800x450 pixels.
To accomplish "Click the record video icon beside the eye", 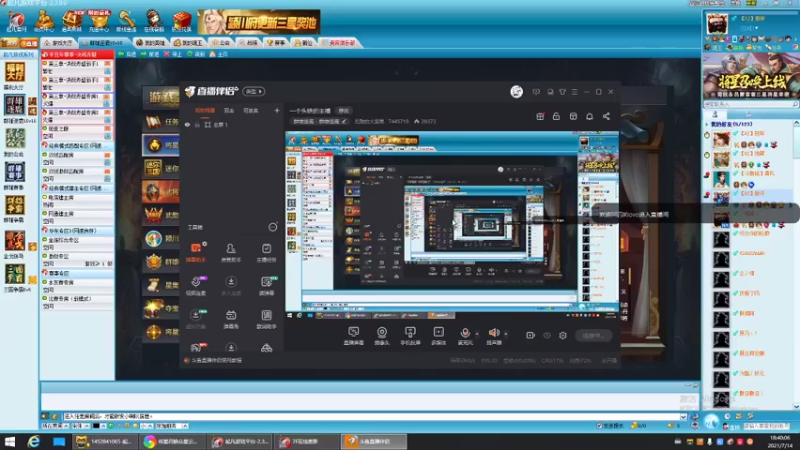I will pos(530,335).
